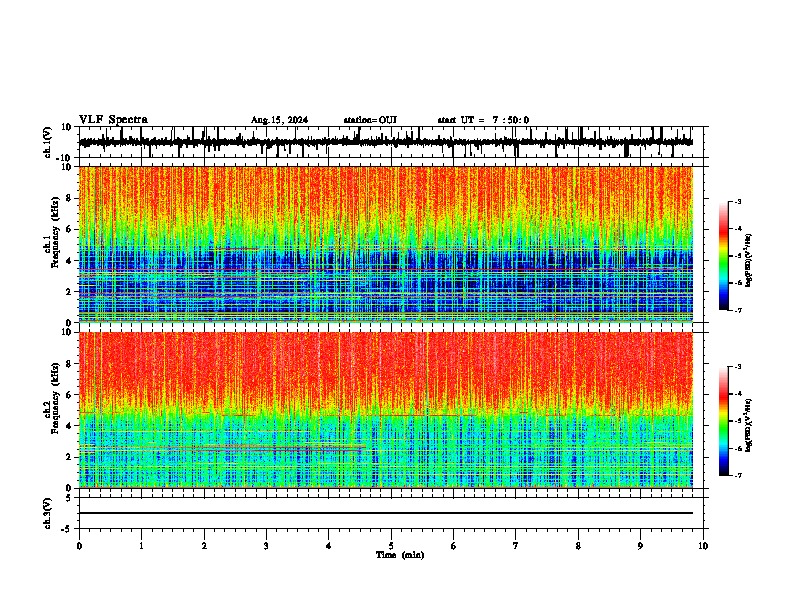Click the ch.1 voltage waveform trace
The image size is (792, 612).
386,142
